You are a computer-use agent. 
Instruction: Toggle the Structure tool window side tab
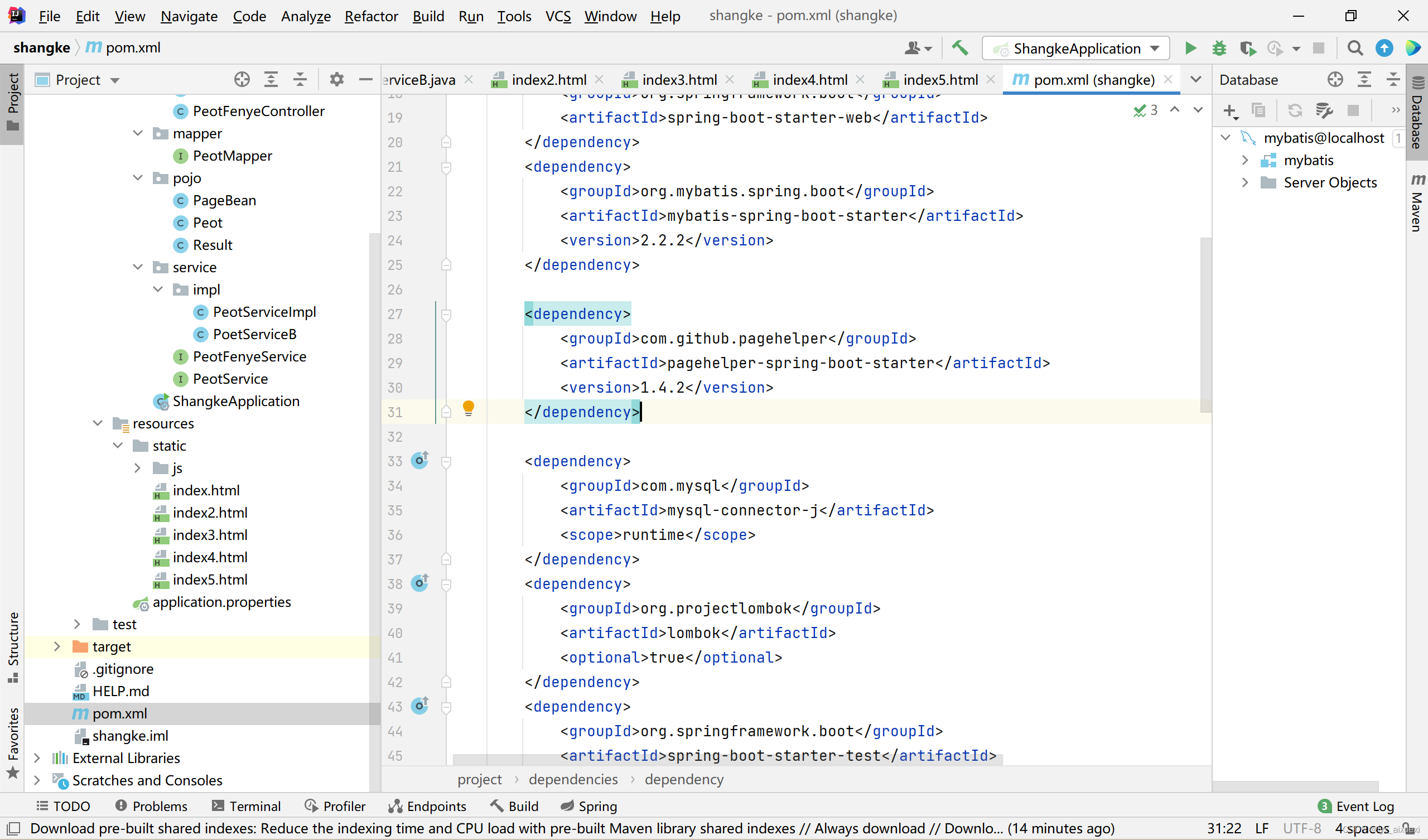coord(12,646)
